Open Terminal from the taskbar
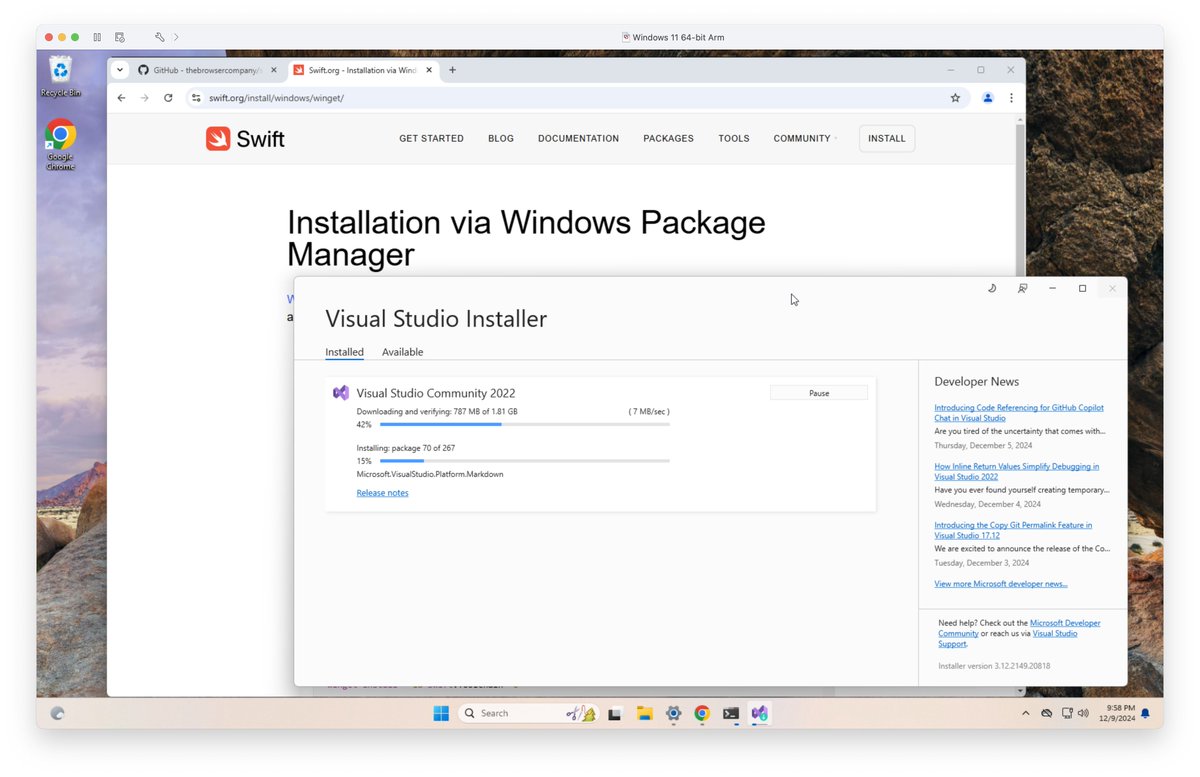 [731, 713]
